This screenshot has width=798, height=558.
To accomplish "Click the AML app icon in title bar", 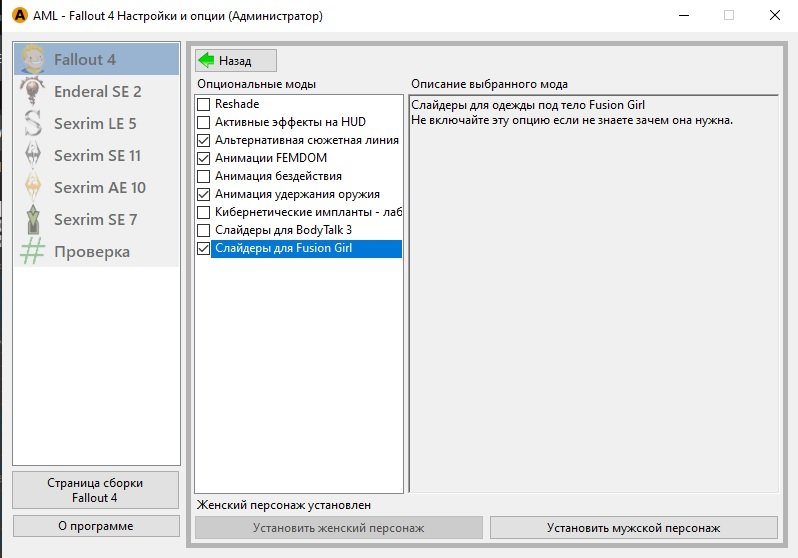I will coord(17,16).
